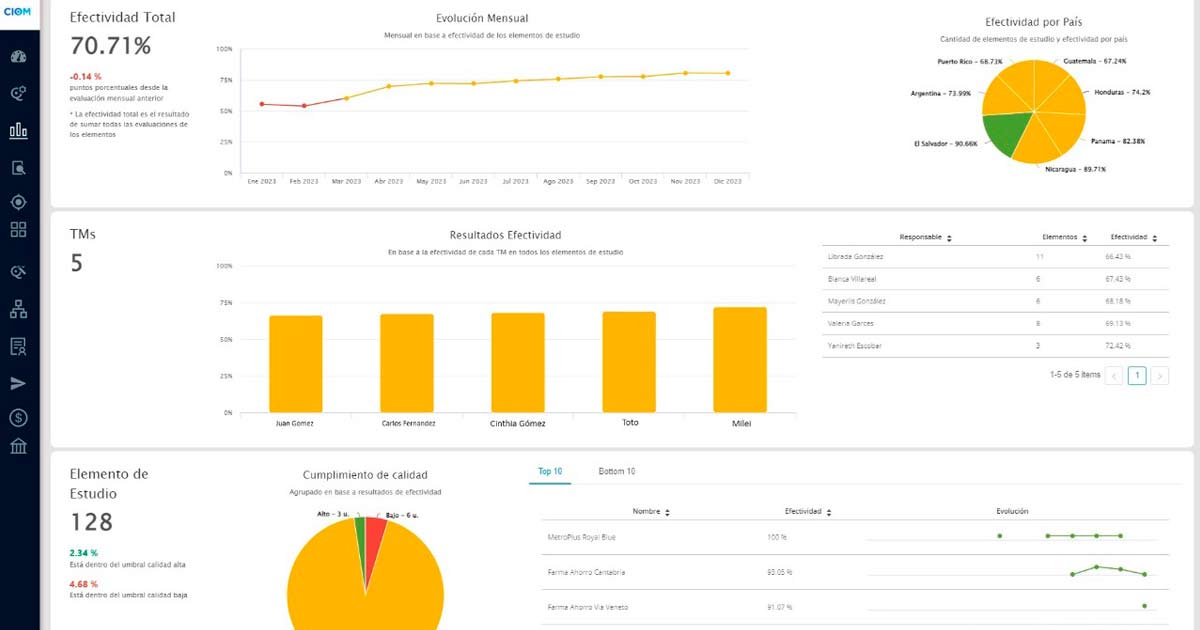Click the Milei bar in Resultados chart
Viewport: 1200px width, 630px height.
(740, 360)
